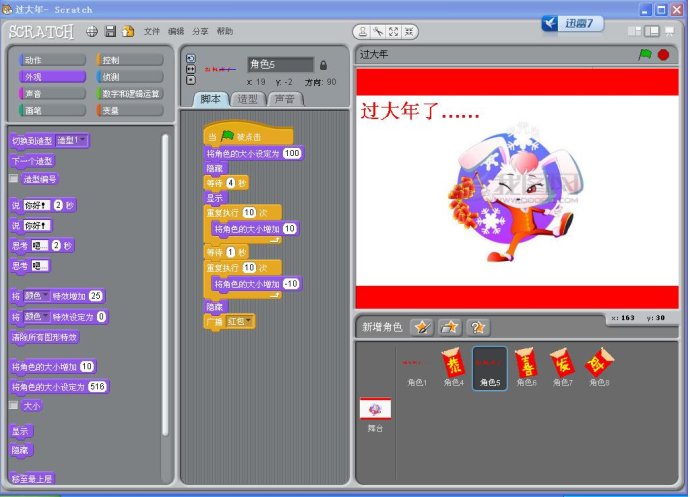
Task: Click the 清除所有图形特效 block
Action: pos(44,337)
